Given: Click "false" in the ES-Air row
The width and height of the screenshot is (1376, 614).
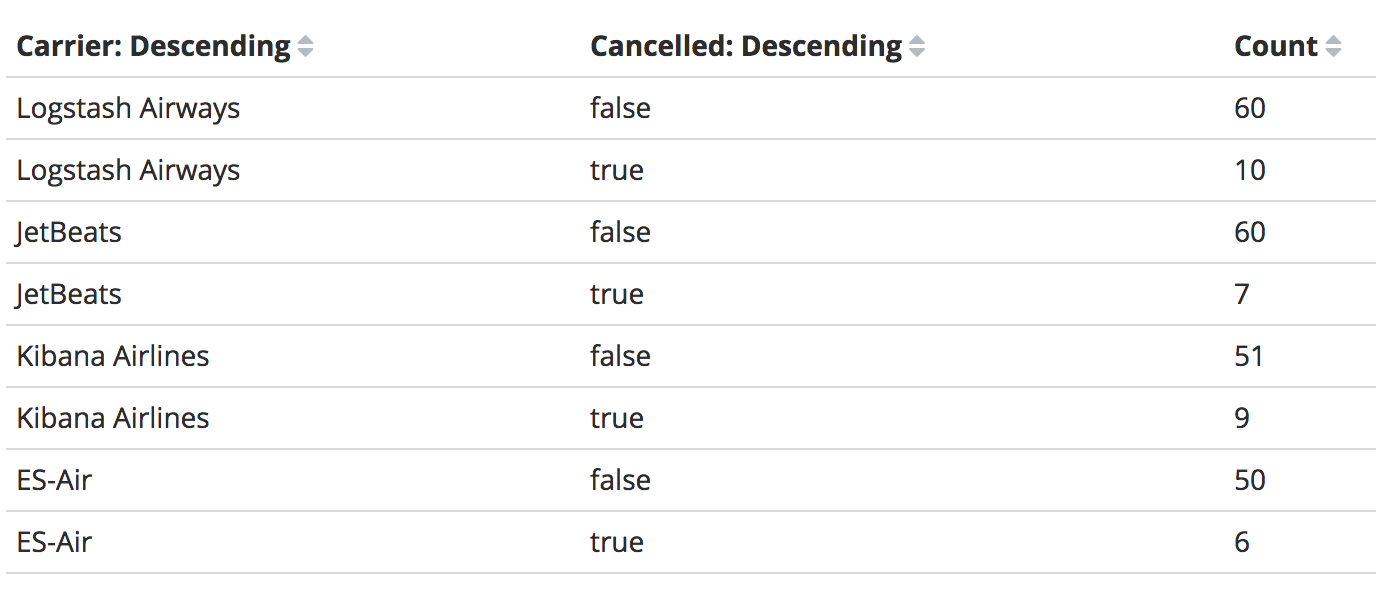Looking at the screenshot, I should (620, 480).
